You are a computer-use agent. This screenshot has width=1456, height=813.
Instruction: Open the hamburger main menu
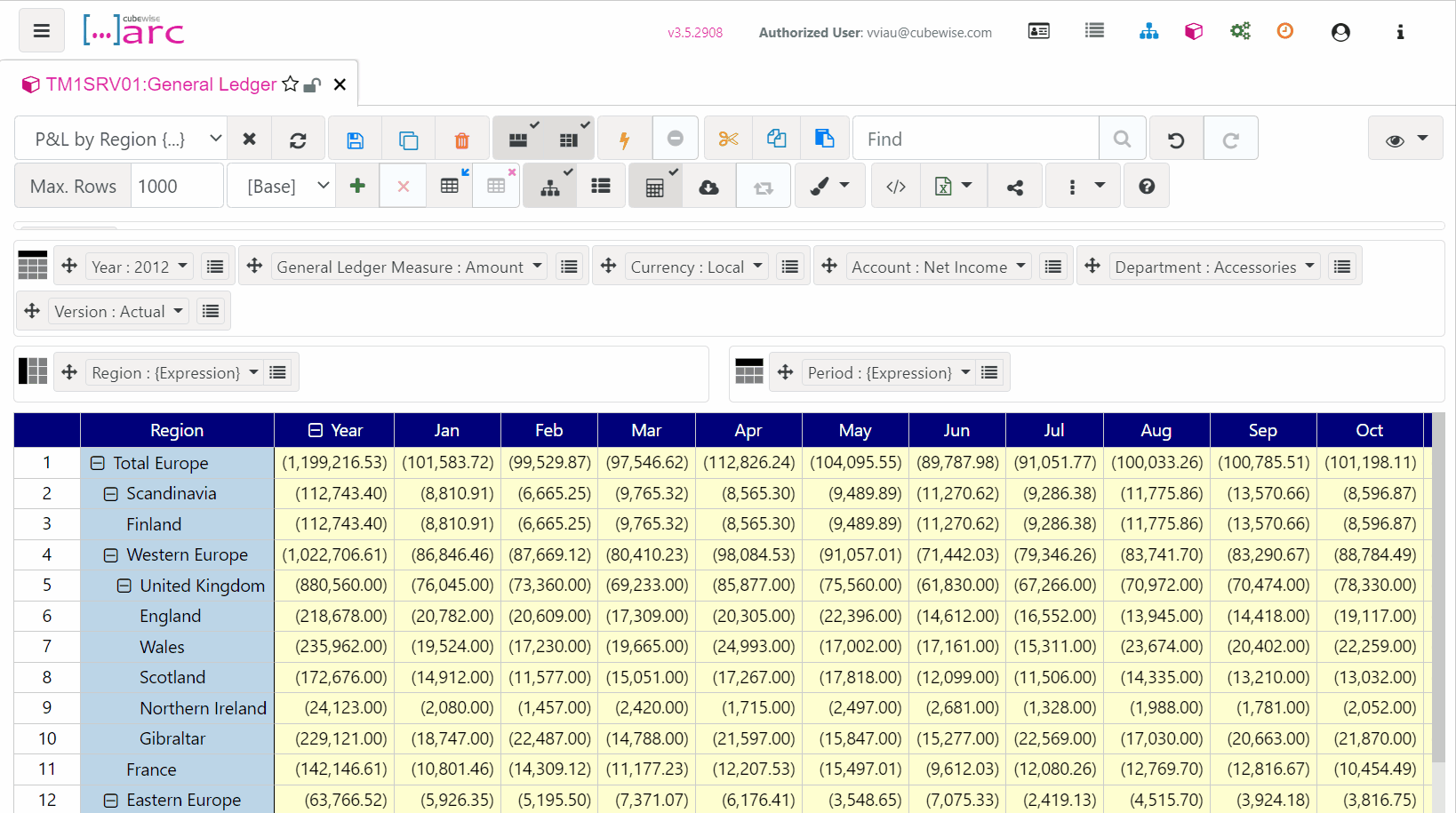41,31
